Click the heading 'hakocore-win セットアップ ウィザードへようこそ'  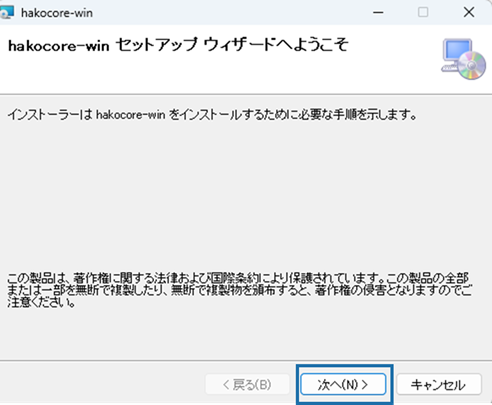178,45
